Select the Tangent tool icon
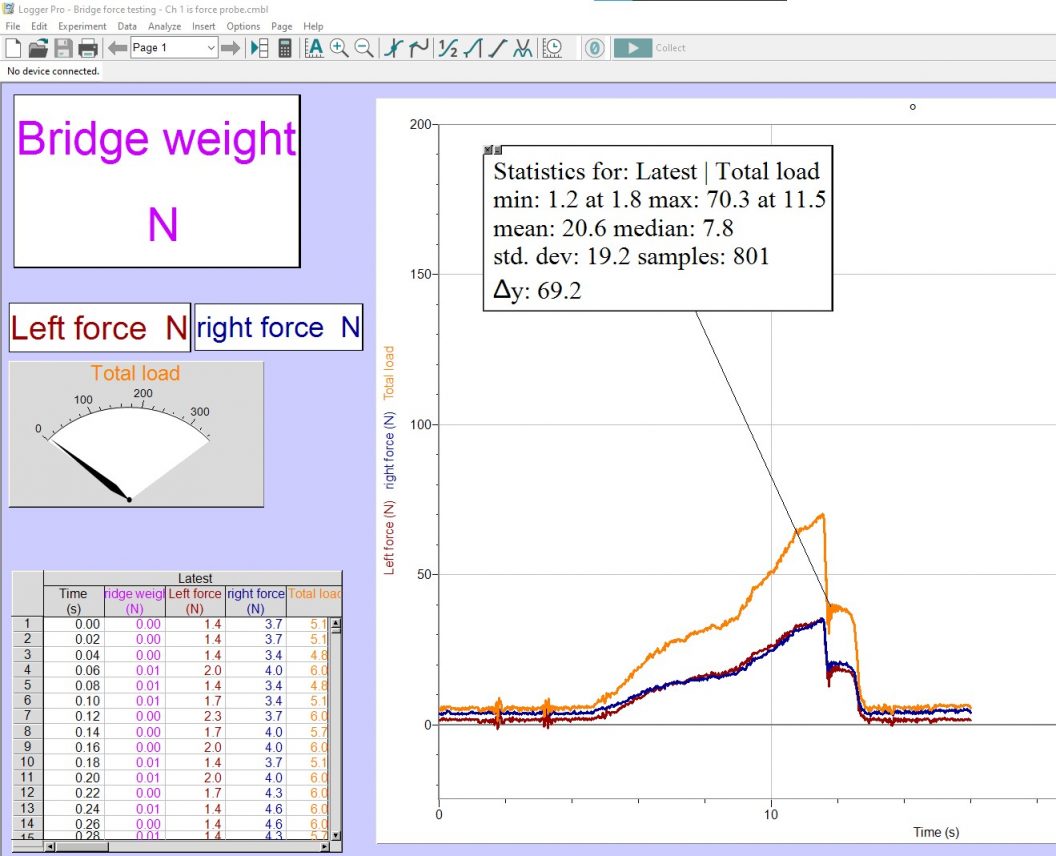 pyautogui.click(x=416, y=48)
